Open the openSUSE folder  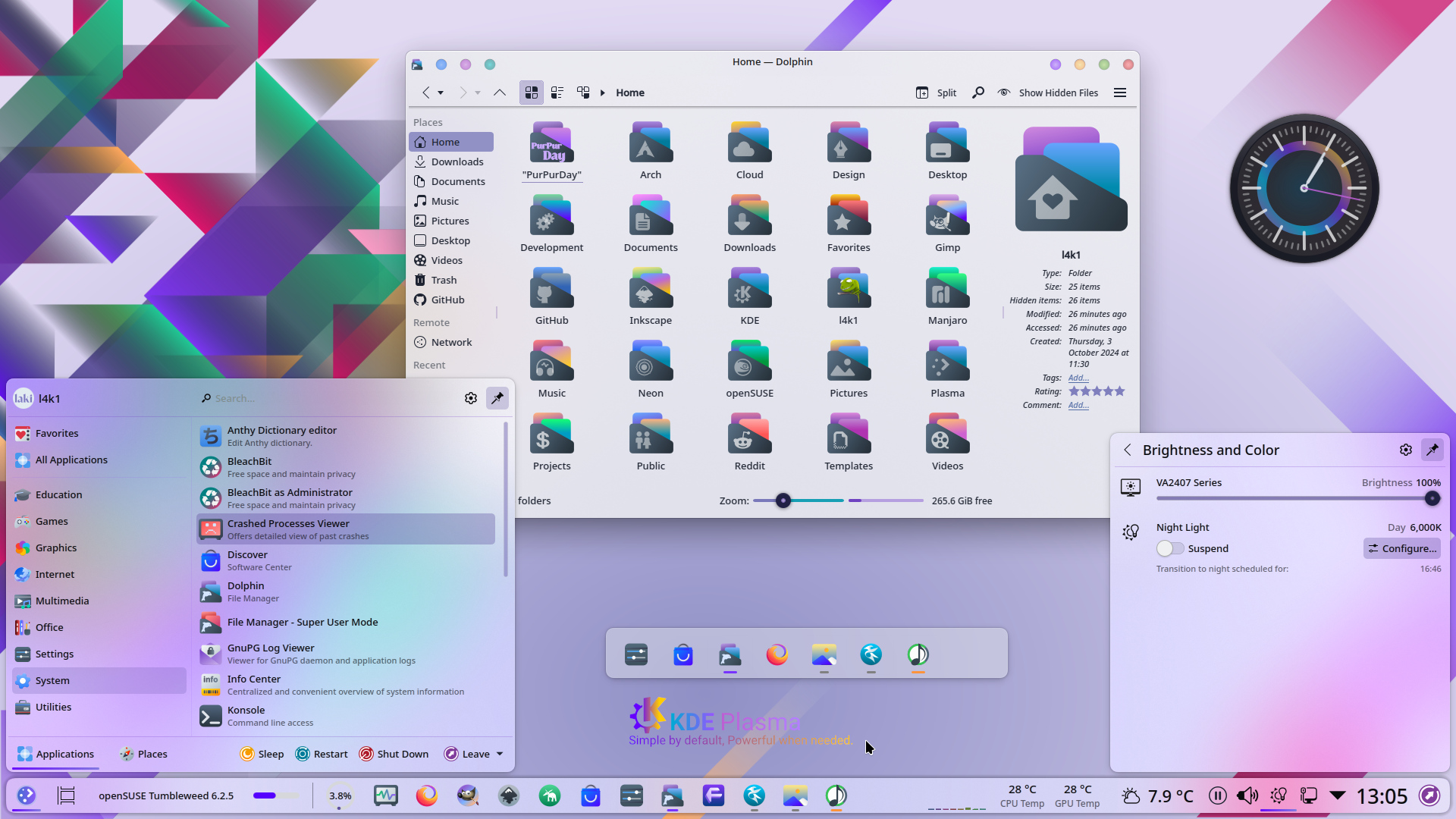point(749,370)
